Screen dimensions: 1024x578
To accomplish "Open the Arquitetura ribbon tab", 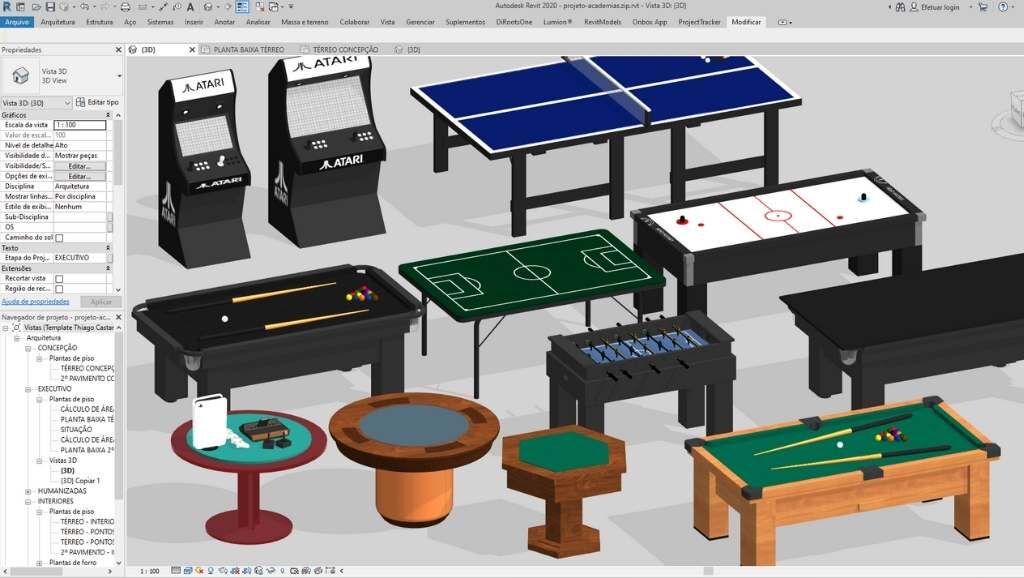I will (x=57, y=21).
